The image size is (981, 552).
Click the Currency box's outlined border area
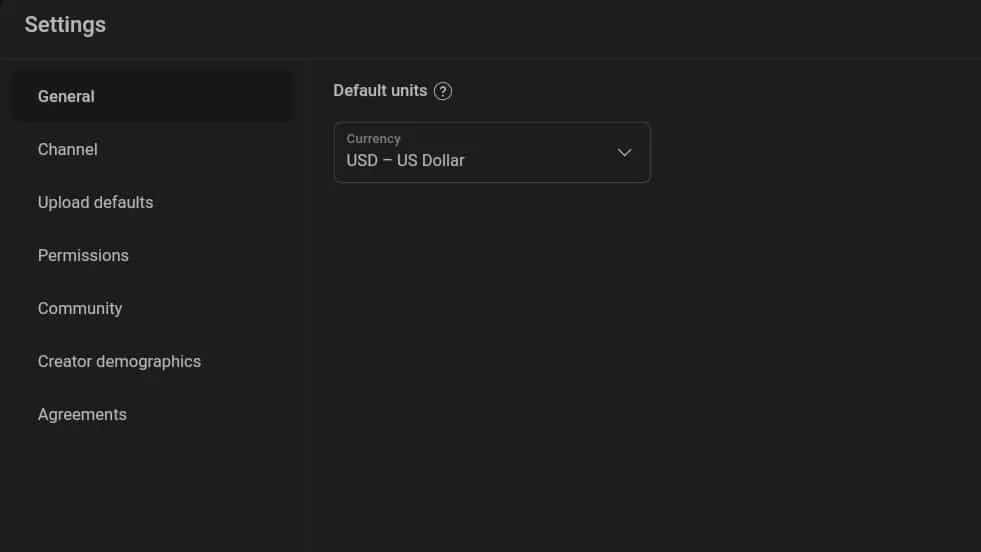[x=492, y=153]
